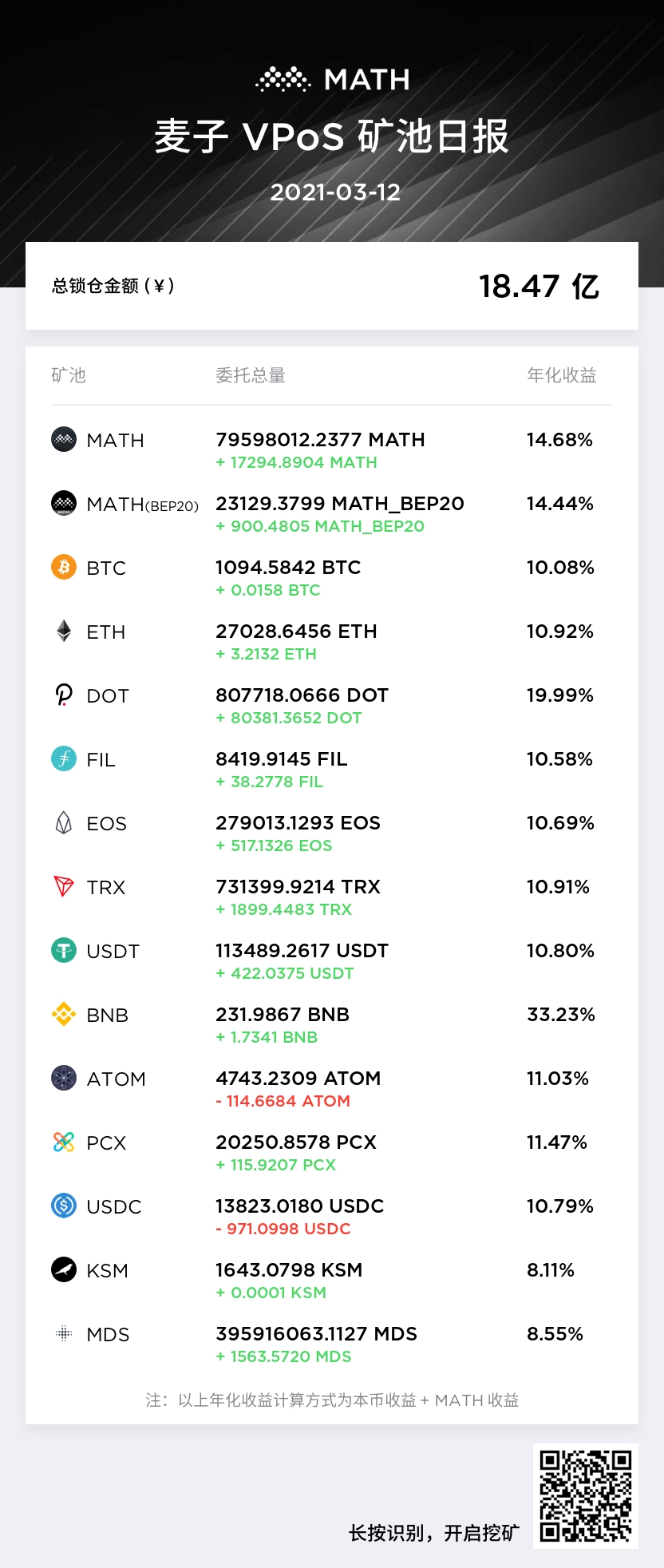Click the MATH pool coin icon

(64, 439)
